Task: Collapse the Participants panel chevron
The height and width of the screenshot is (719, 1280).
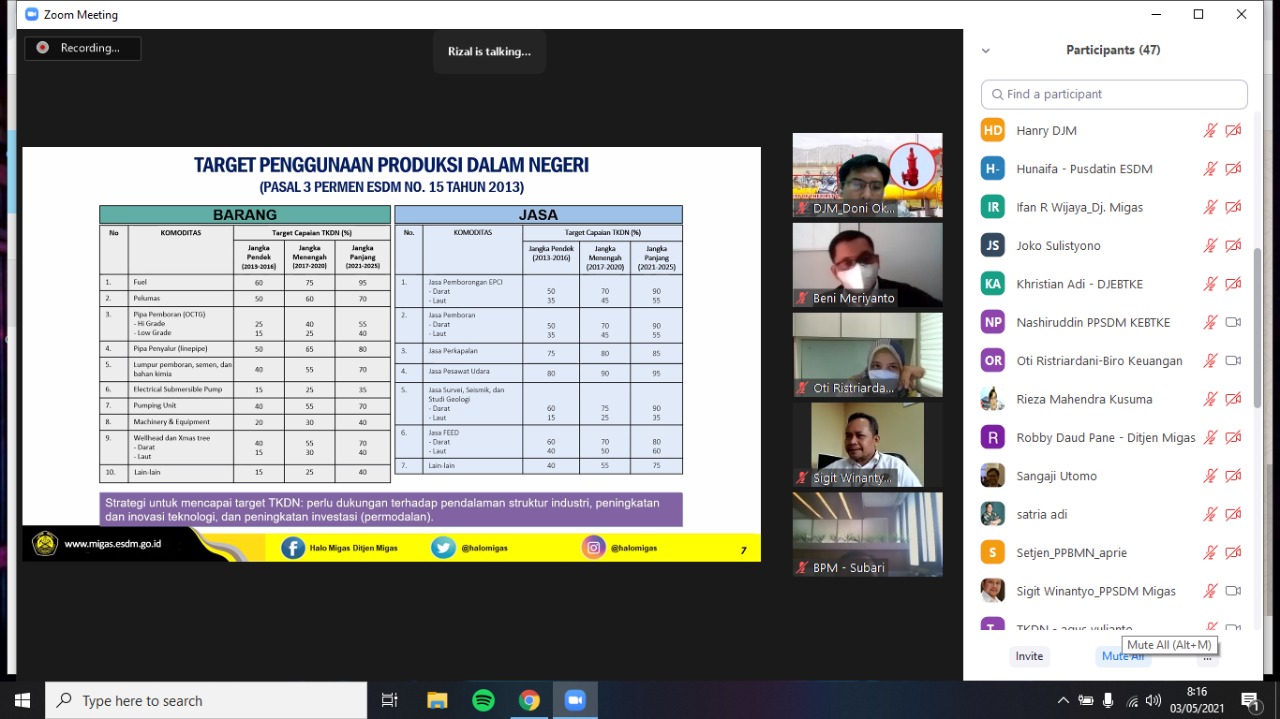Action: tap(986, 50)
